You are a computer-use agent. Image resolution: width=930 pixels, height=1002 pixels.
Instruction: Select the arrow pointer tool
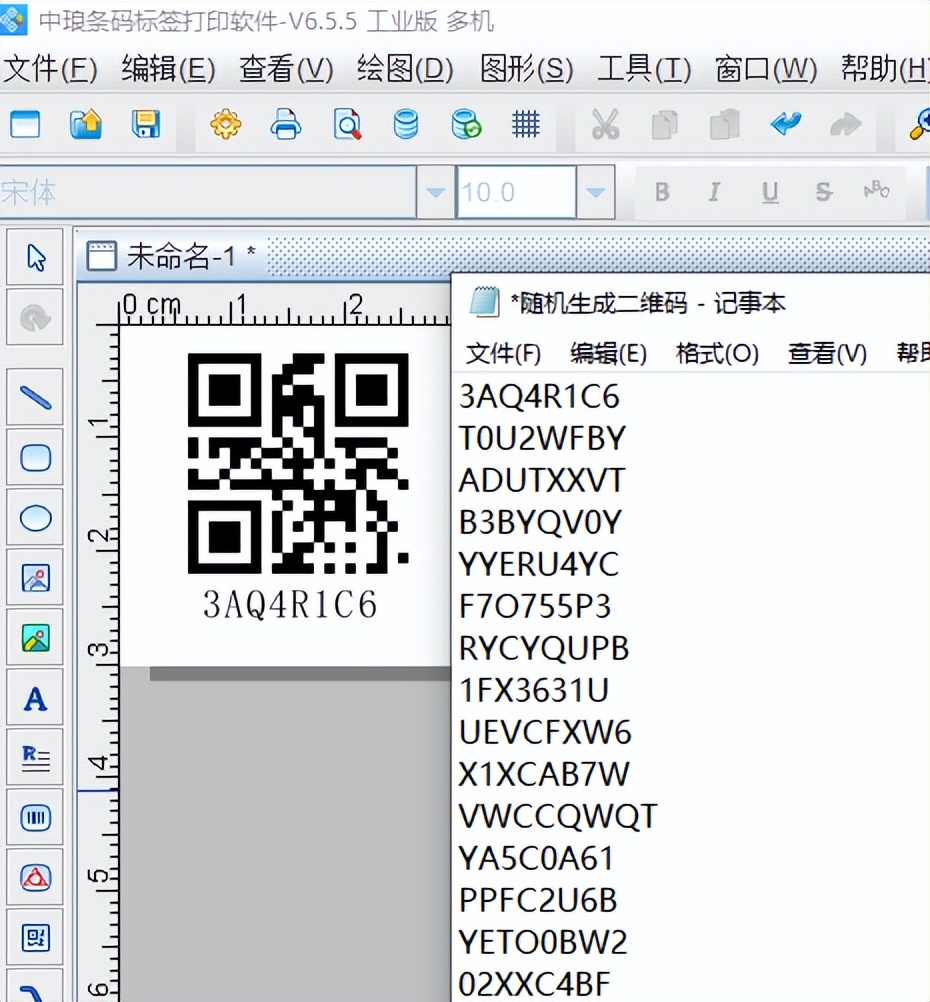click(35, 257)
